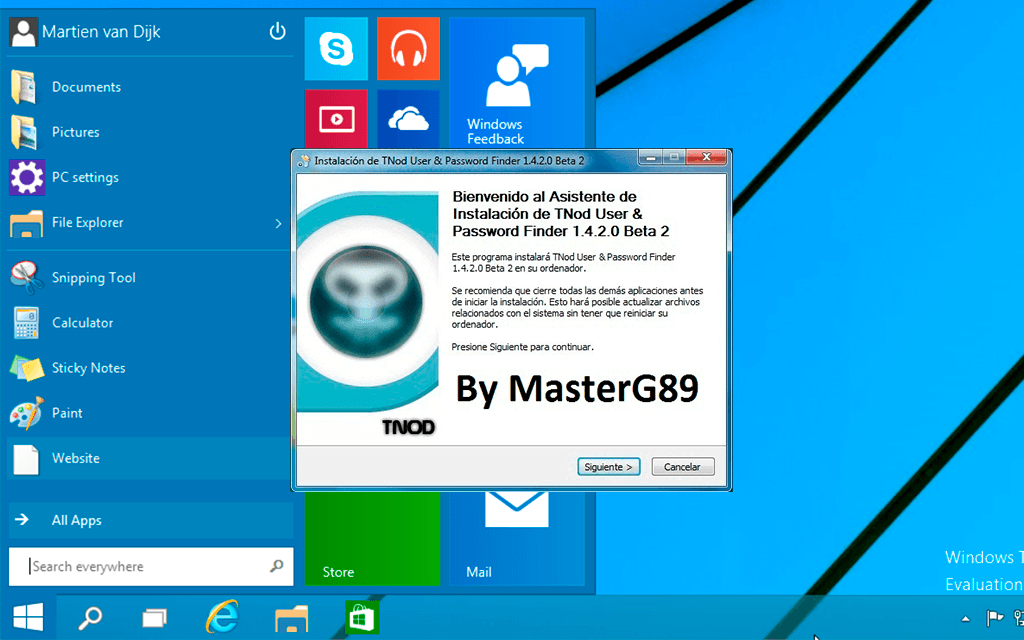Viewport: 1024px width, 640px height.
Task: Open the Store icon on taskbar
Action: tap(362, 617)
